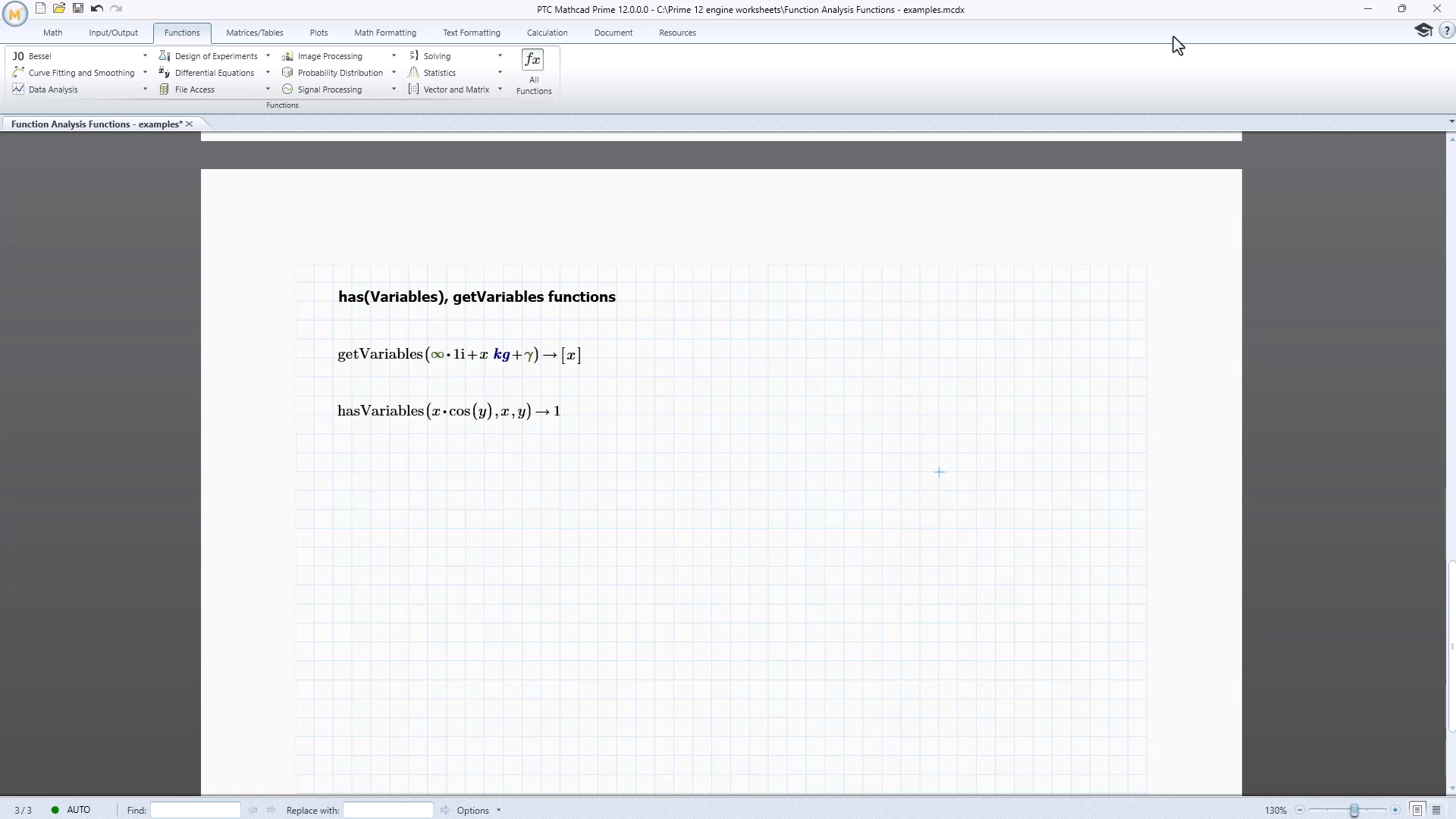Screen dimensions: 1456x819
Task: Switch to page view mode
Action: 1417,811
